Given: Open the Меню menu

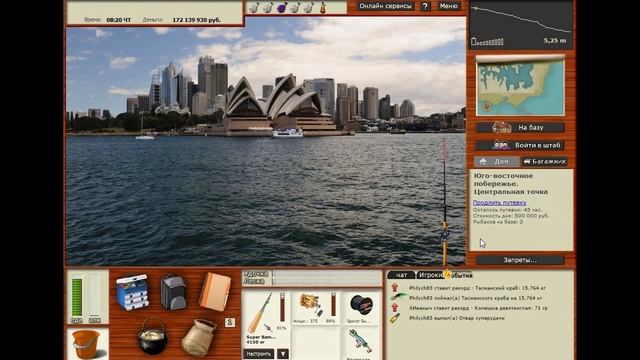Looking at the screenshot, I should tap(449, 6).
